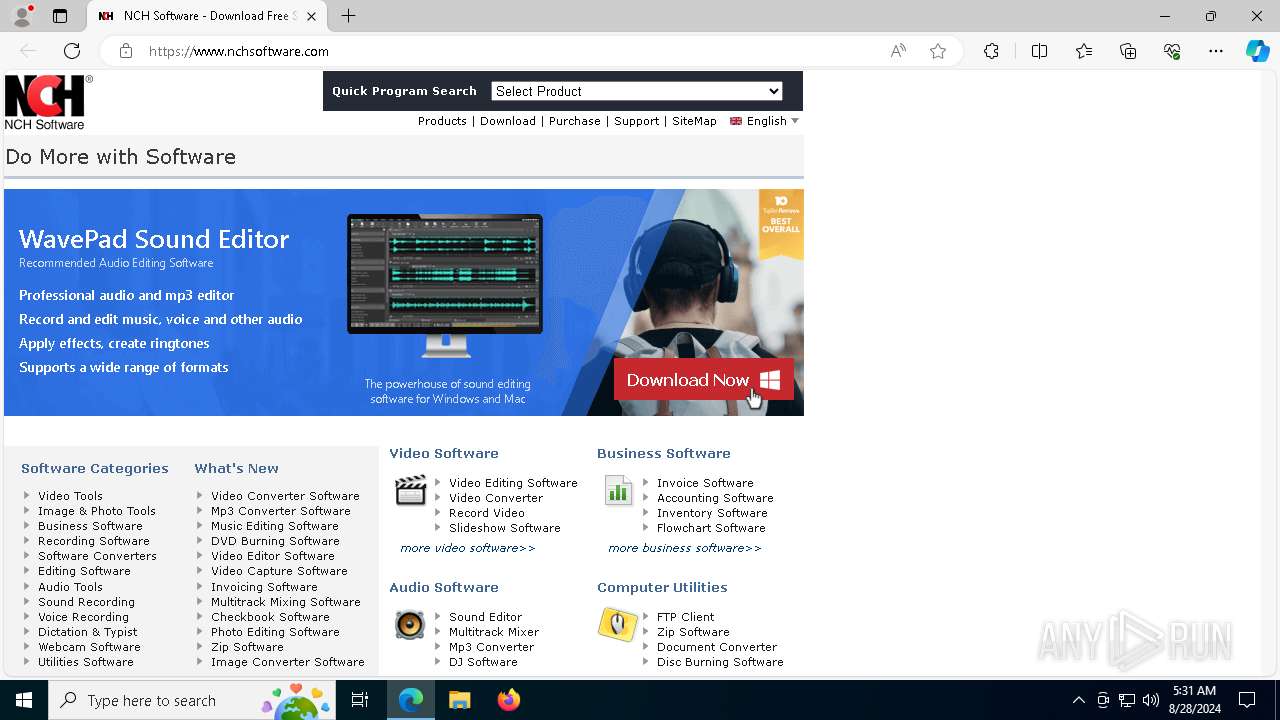Open Invoice Software link
Image resolution: width=1280 pixels, height=720 pixels.
point(705,483)
